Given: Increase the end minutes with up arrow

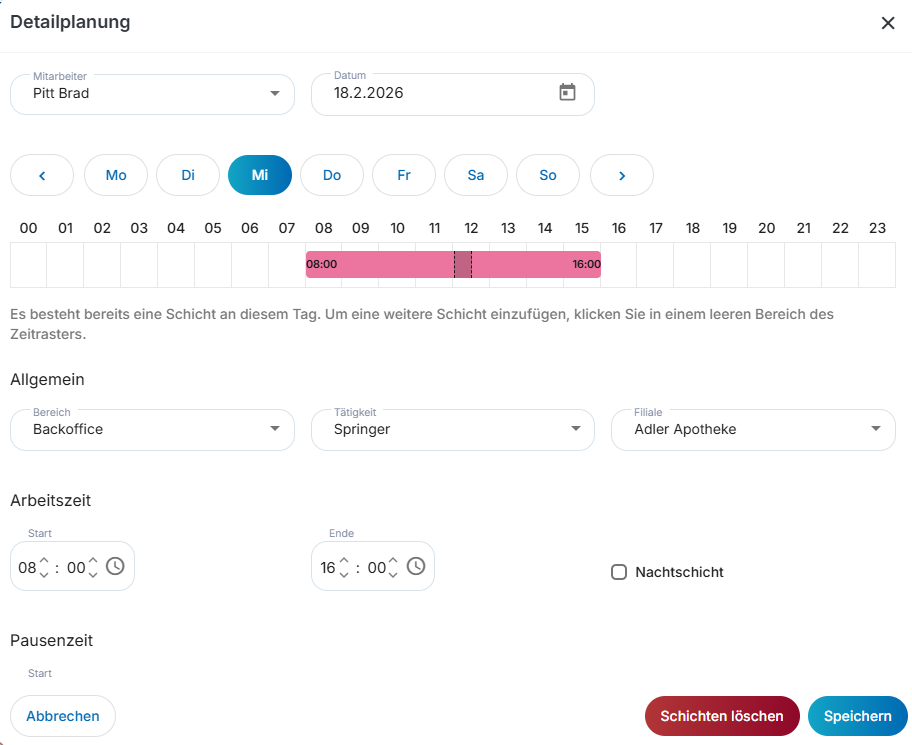Looking at the screenshot, I should (x=393, y=560).
